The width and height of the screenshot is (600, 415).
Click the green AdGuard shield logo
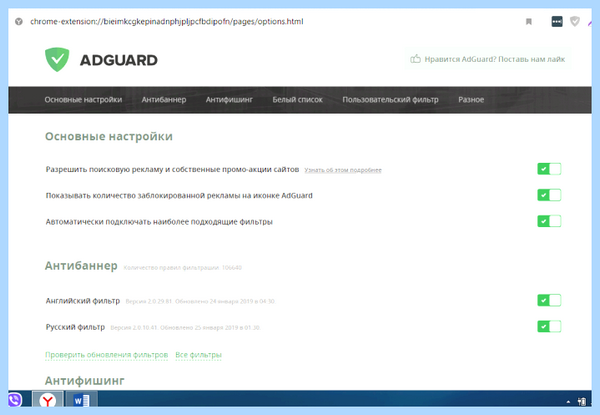[x=57, y=60]
